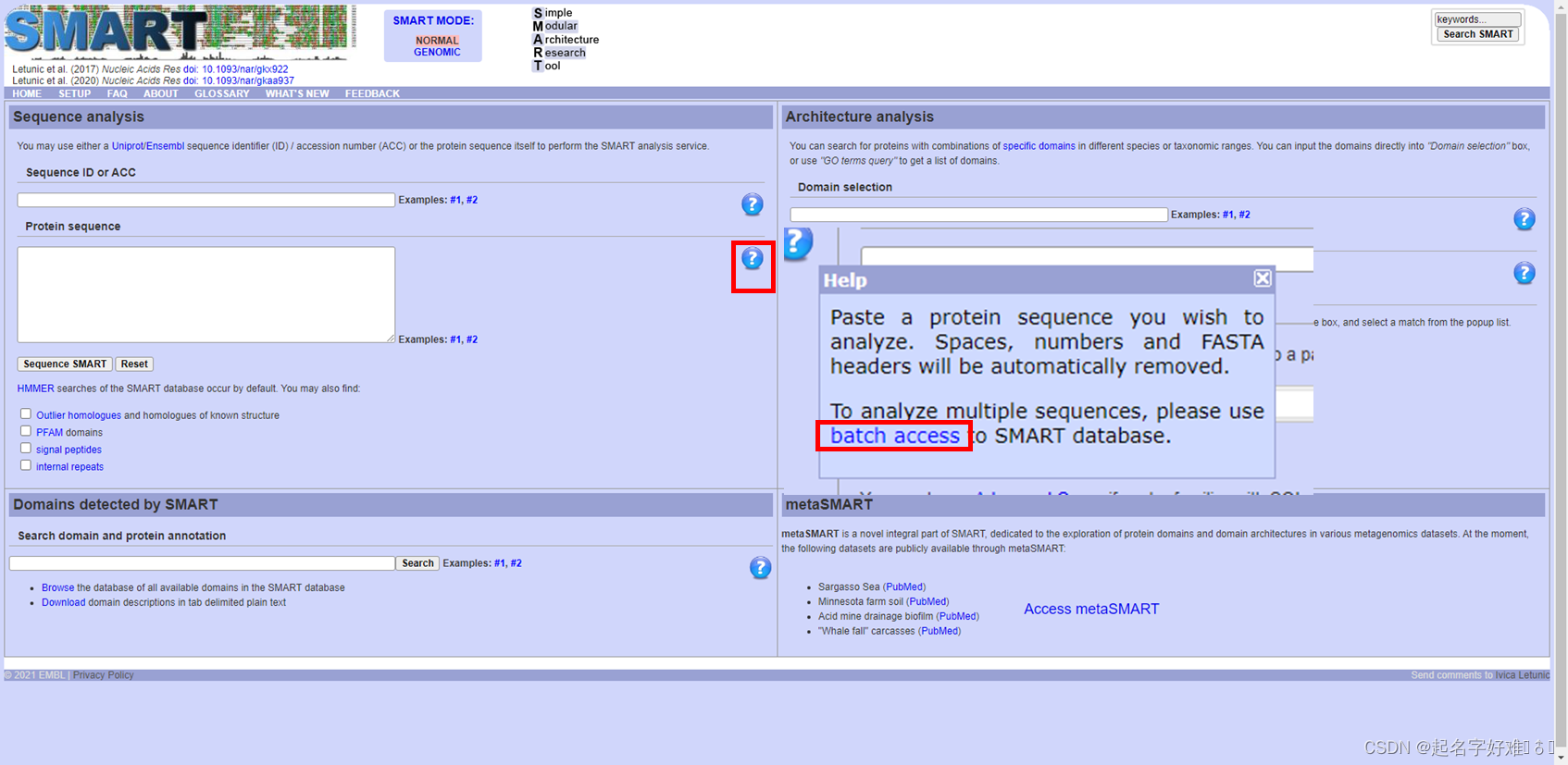
Task: Click the SMART logo banner
Action: 180,32
